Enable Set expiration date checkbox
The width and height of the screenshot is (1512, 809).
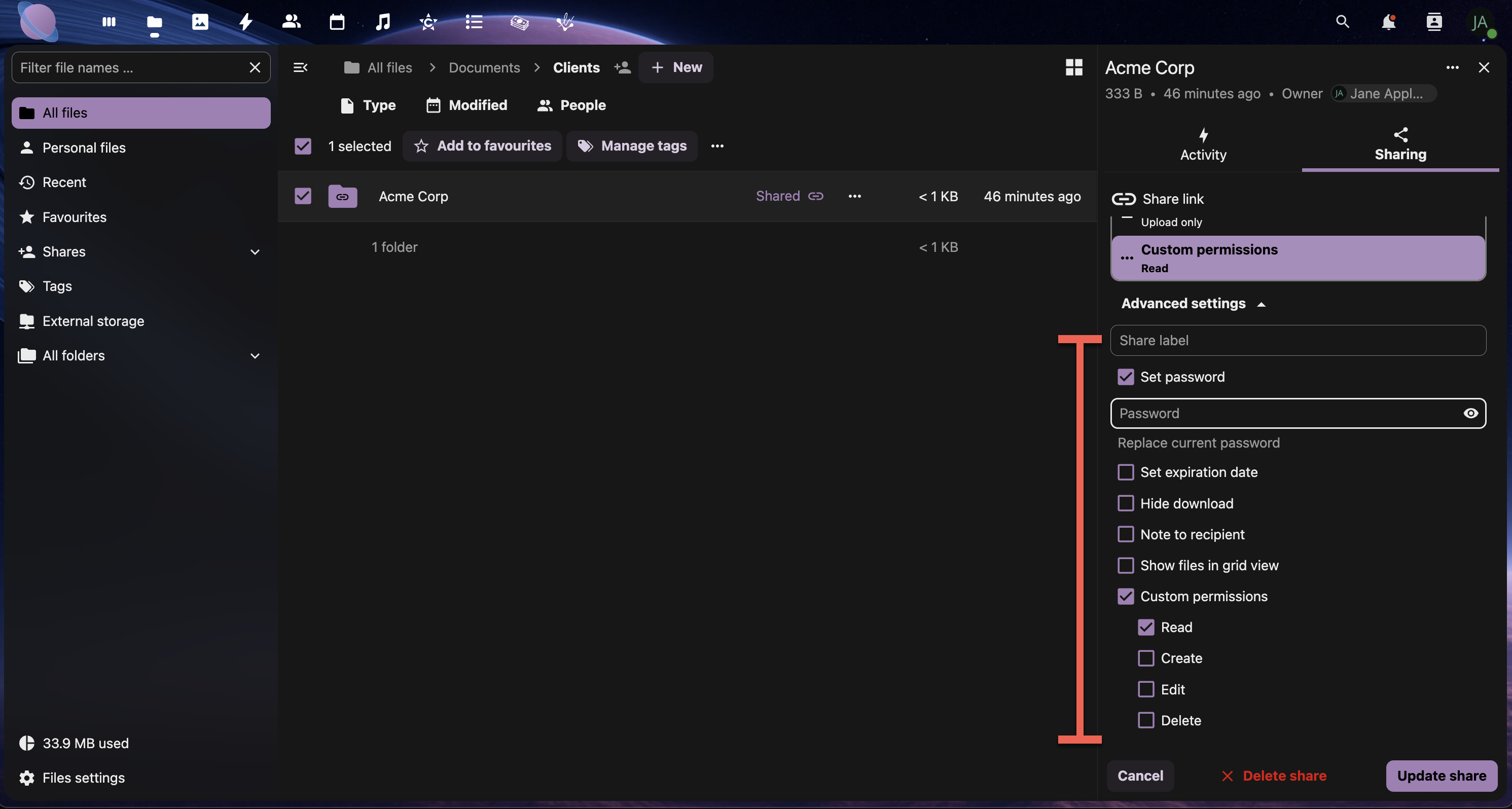(1126, 472)
